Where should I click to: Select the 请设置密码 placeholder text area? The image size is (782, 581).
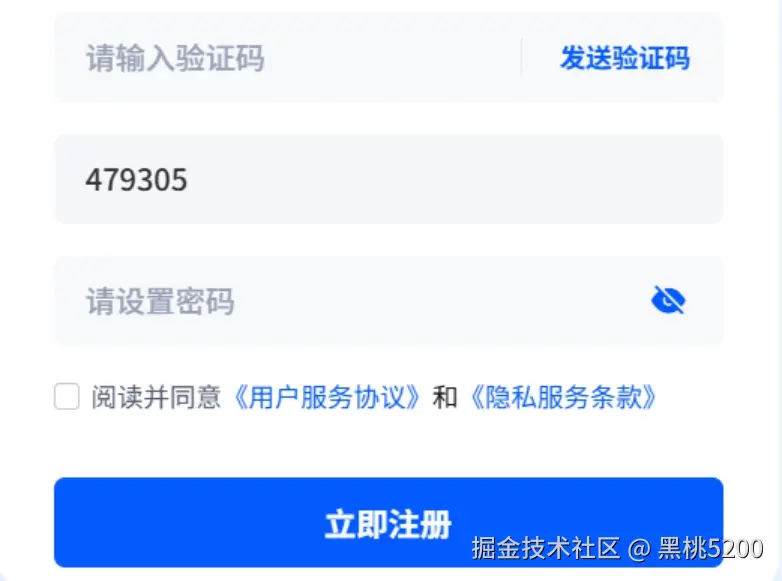click(160, 301)
